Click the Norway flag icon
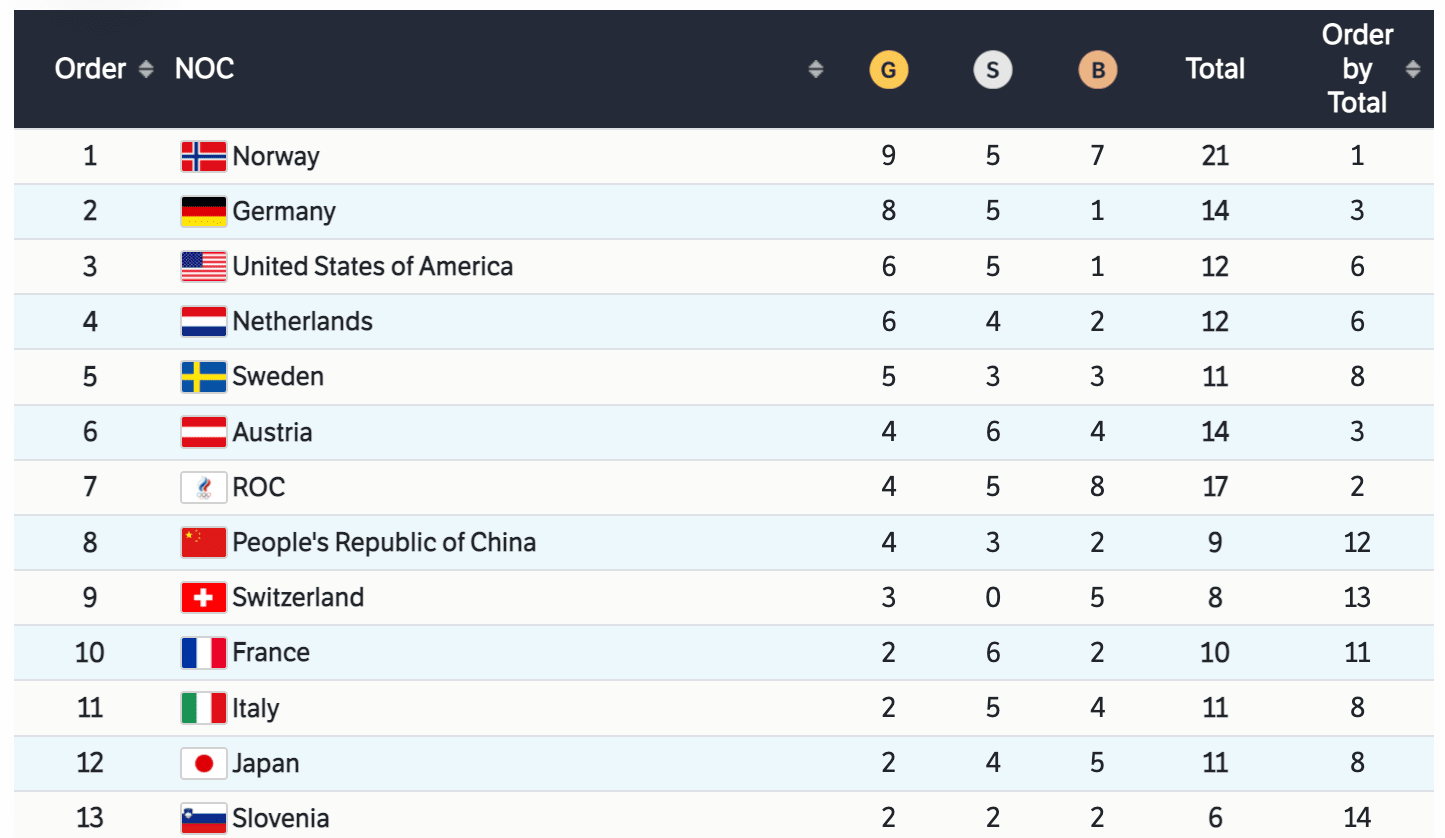 click(203, 156)
